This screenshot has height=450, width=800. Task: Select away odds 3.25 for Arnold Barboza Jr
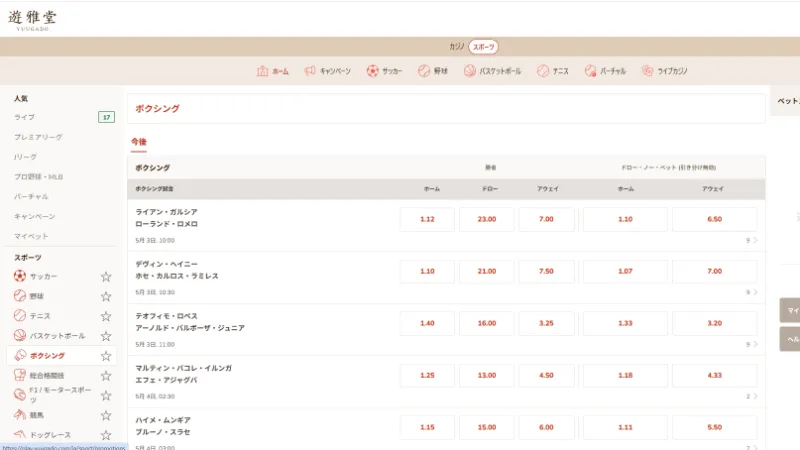[546, 323]
